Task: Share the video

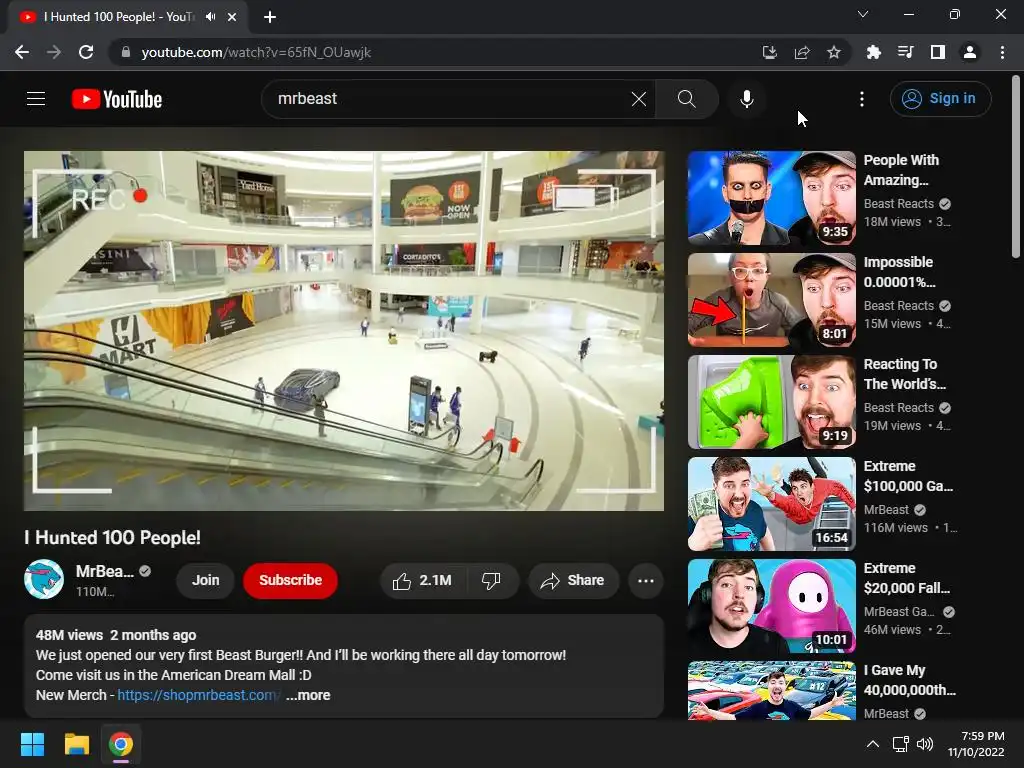Action: pyautogui.click(x=573, y=581)
